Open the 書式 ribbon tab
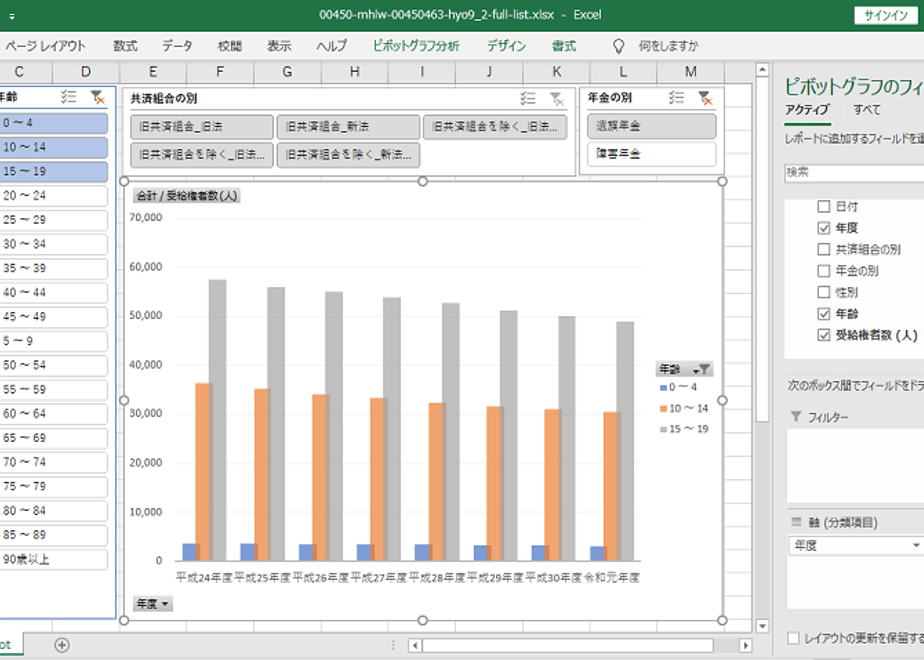Screen dimensions: 924x660 564,46
